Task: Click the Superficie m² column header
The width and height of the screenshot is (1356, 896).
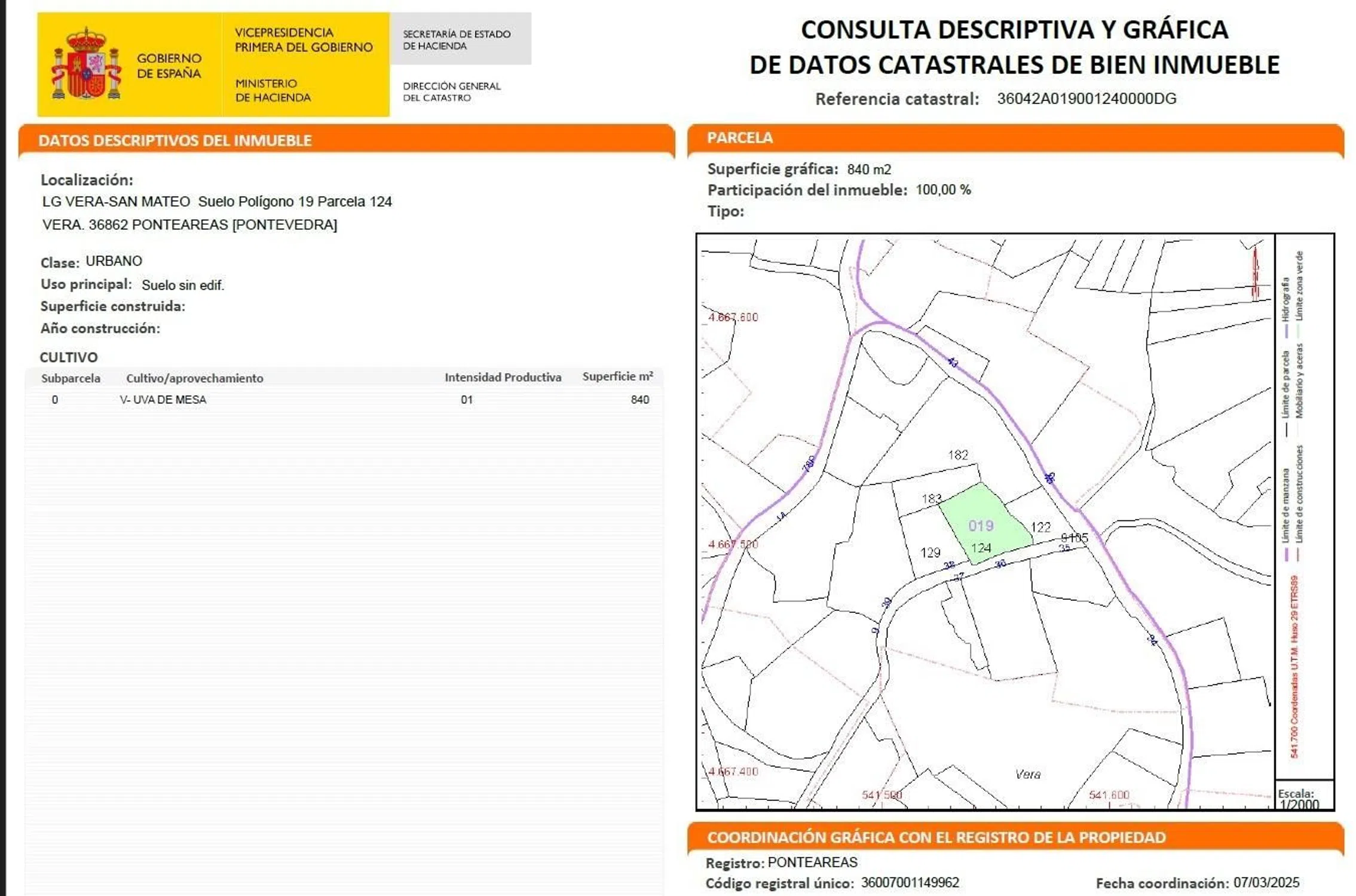Action: (x=617, y=376)
